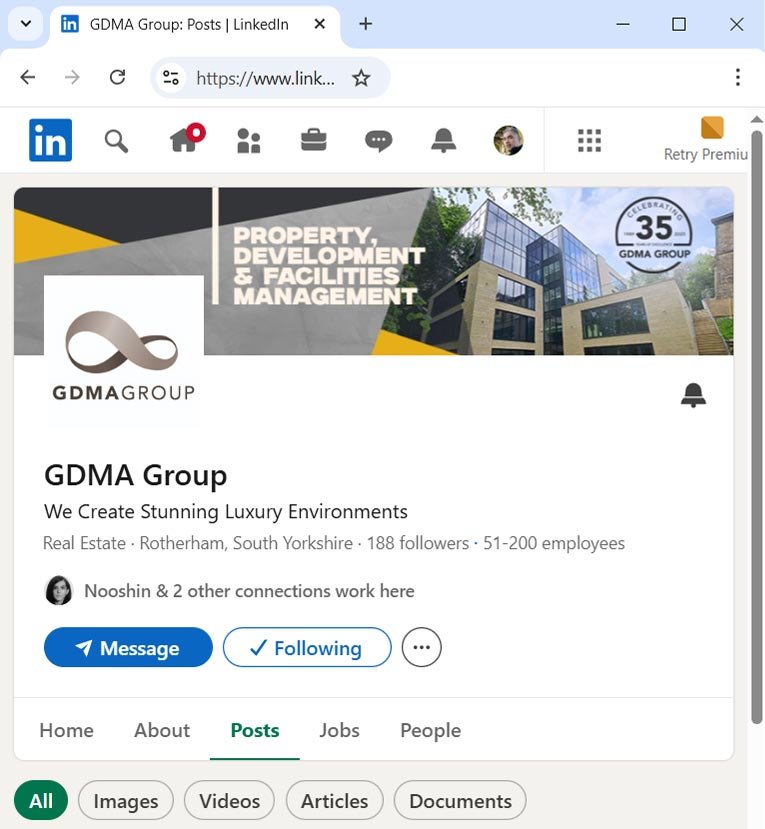
Task: Open LinkedIn search magnifier icon
Action: pos(116,141)
